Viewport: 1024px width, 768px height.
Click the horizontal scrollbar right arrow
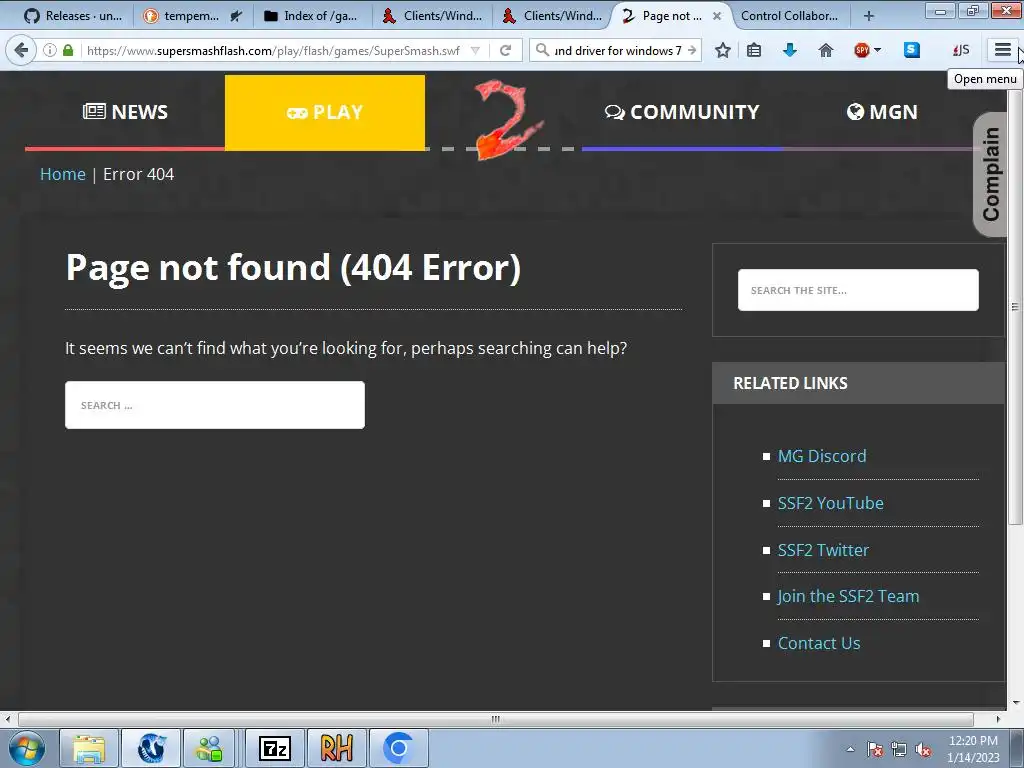coord(998,719)
